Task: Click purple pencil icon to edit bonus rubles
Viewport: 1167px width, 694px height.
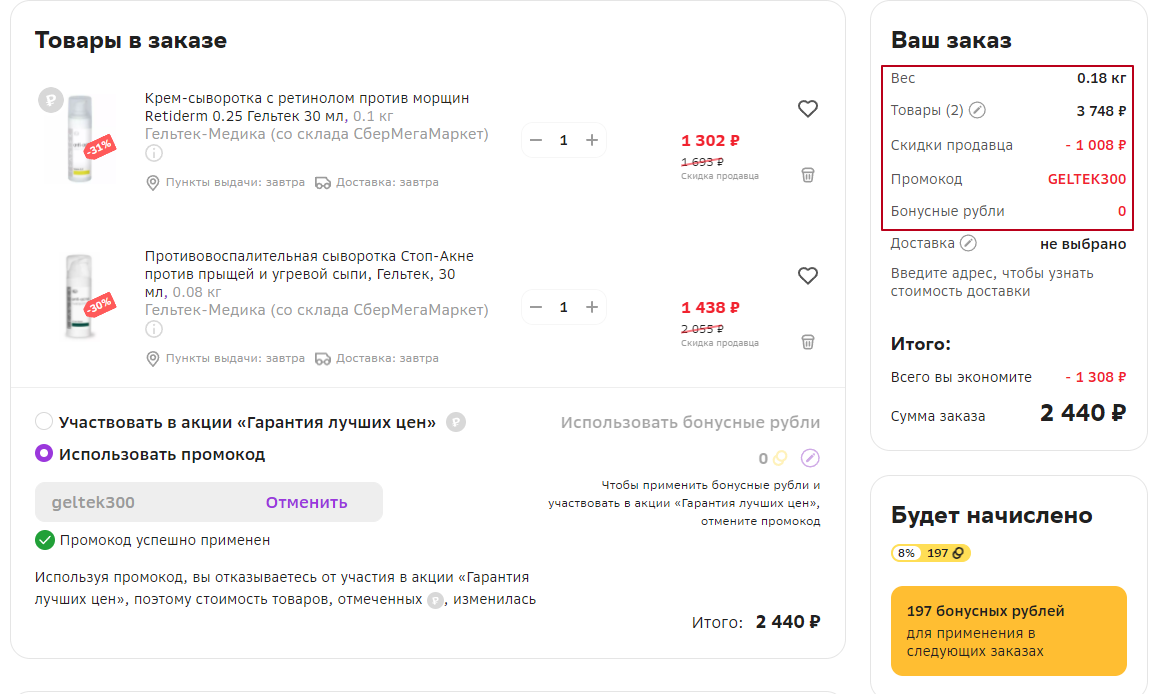Action: point(810,458)
